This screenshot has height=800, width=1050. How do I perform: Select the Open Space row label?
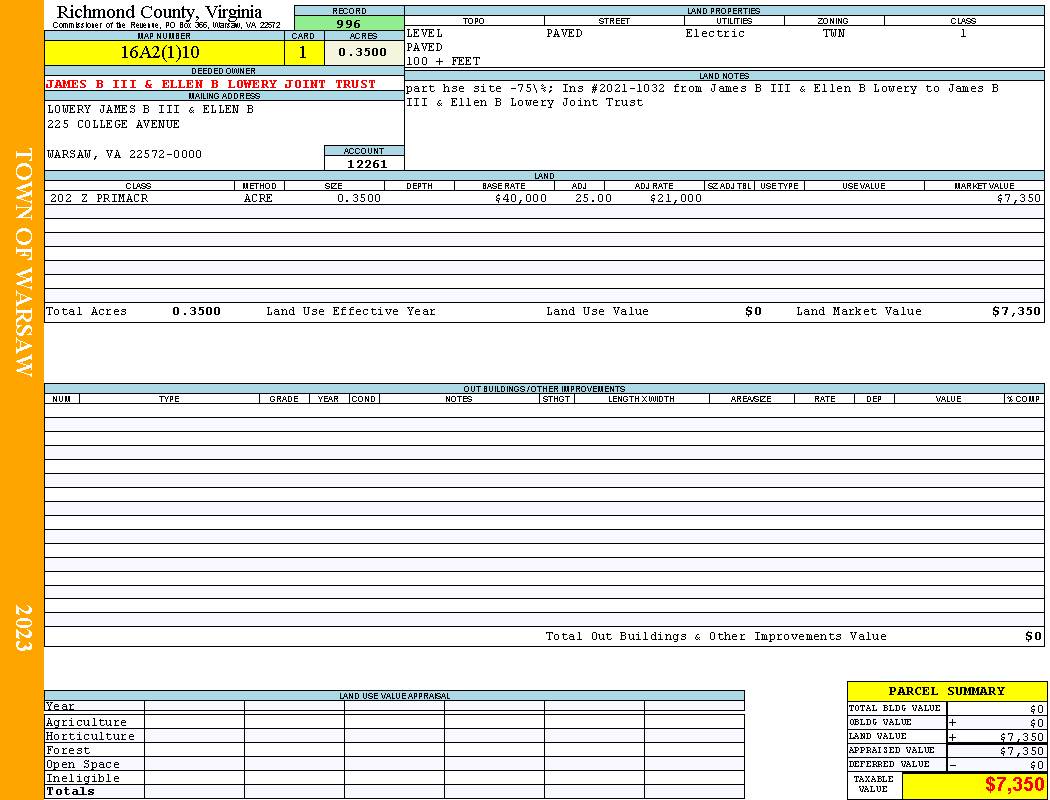tap(82, 765)
